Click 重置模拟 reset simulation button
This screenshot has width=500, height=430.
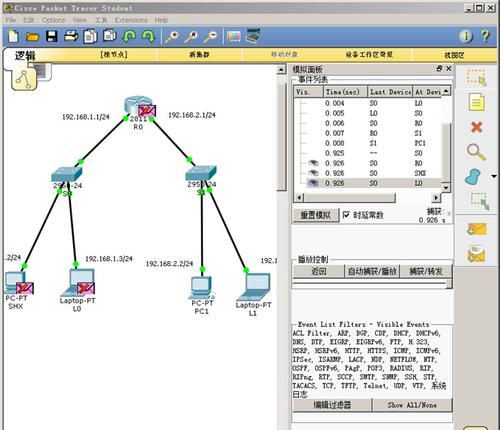[x=315, y=215]
